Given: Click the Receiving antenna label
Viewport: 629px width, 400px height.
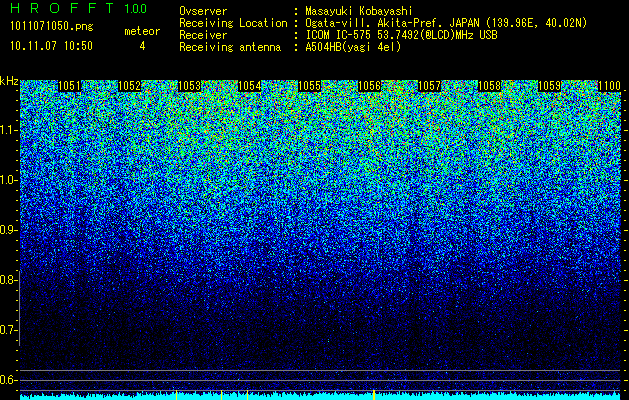Looking at the screenshot, I should point(230,47).
